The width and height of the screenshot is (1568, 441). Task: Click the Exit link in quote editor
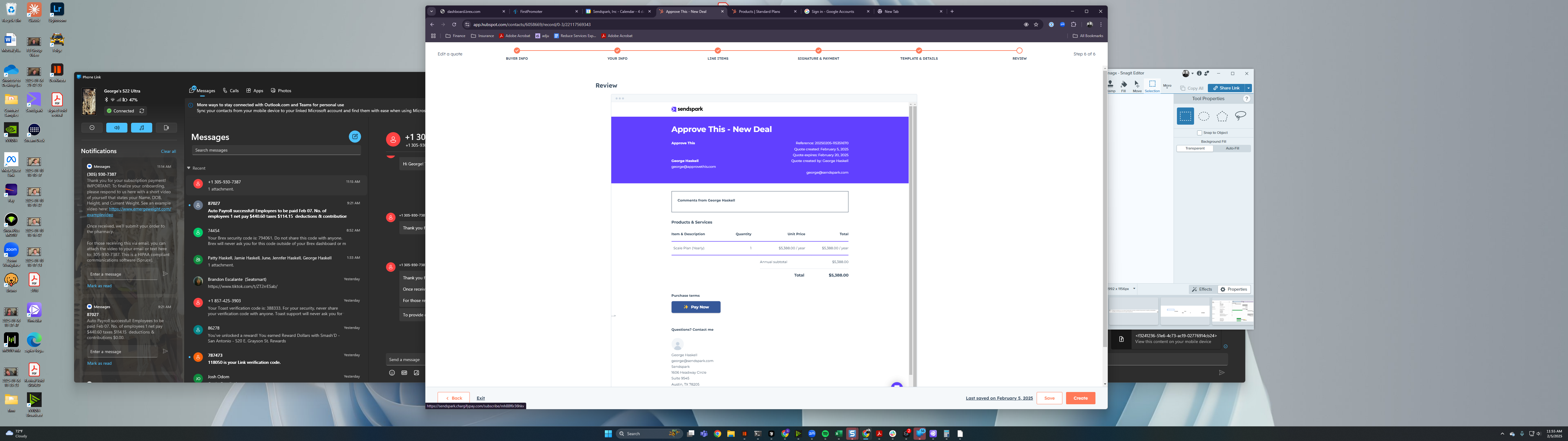[481, 398]
